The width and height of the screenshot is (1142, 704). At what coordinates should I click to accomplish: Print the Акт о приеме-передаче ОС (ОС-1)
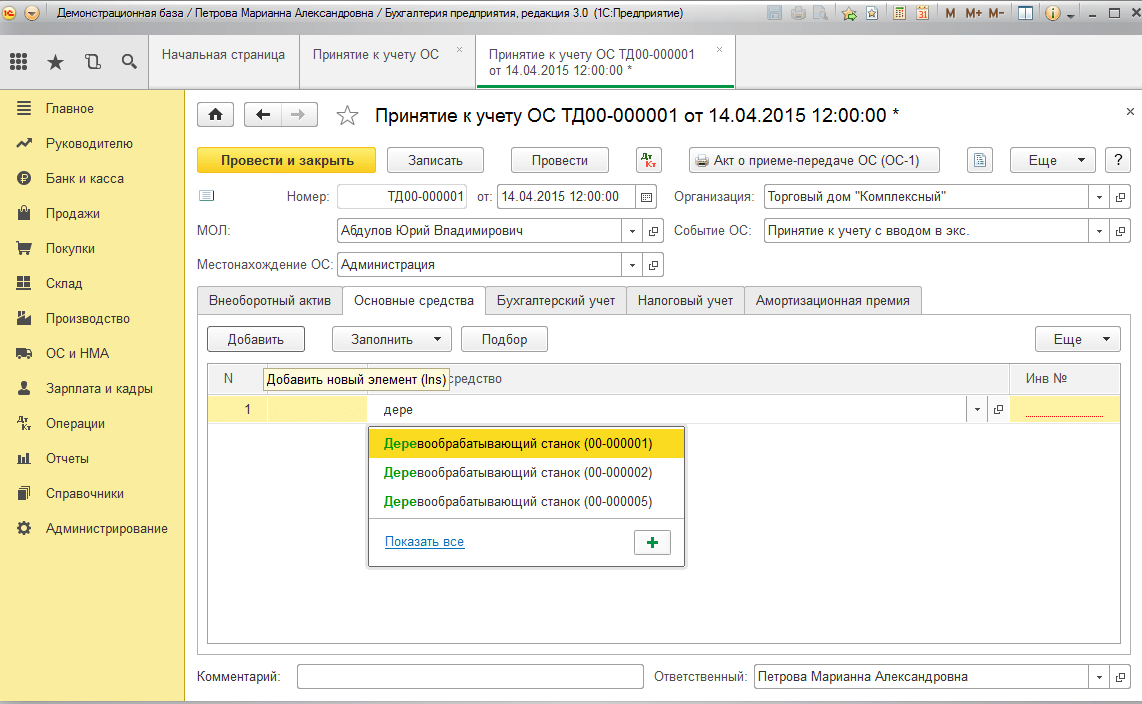[x=817, y=160]
